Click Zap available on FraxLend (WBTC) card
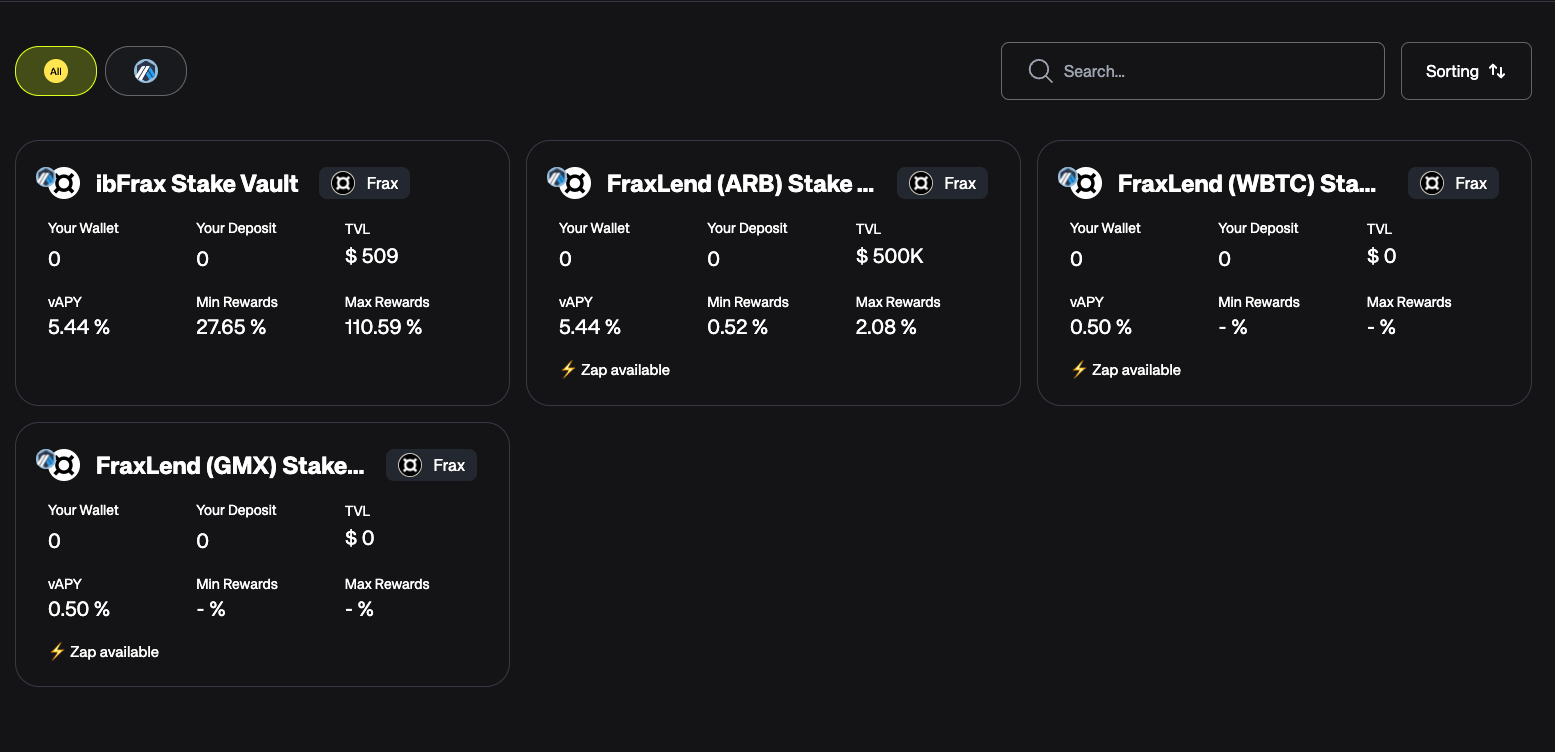The height and width of the screenshot is (752, 1555). [1126, 370]
